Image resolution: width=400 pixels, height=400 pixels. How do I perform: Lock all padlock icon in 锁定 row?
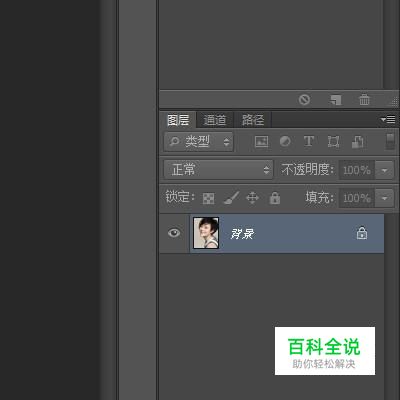pos(275,198)
